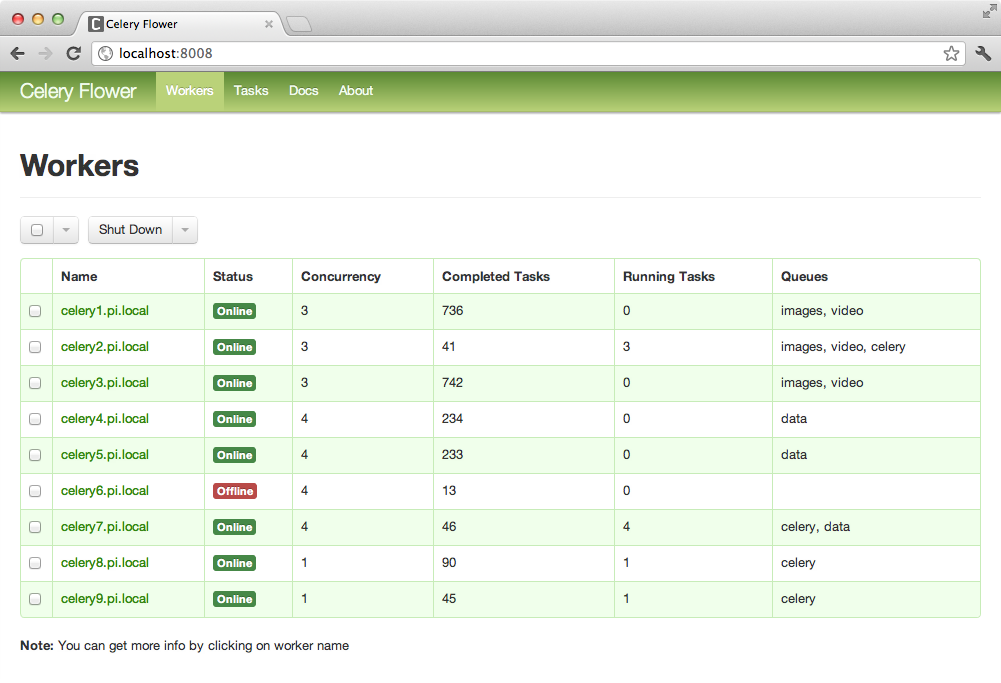This screenshot has width=1001, height=683.
Task: Reload the page with the refresh icon
Action: 73,54
